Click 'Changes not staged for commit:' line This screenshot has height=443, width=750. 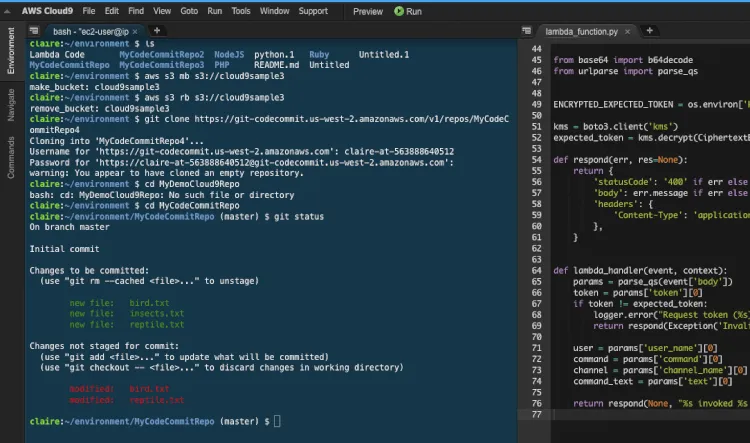pyautogui.click(x=104, y=346)
